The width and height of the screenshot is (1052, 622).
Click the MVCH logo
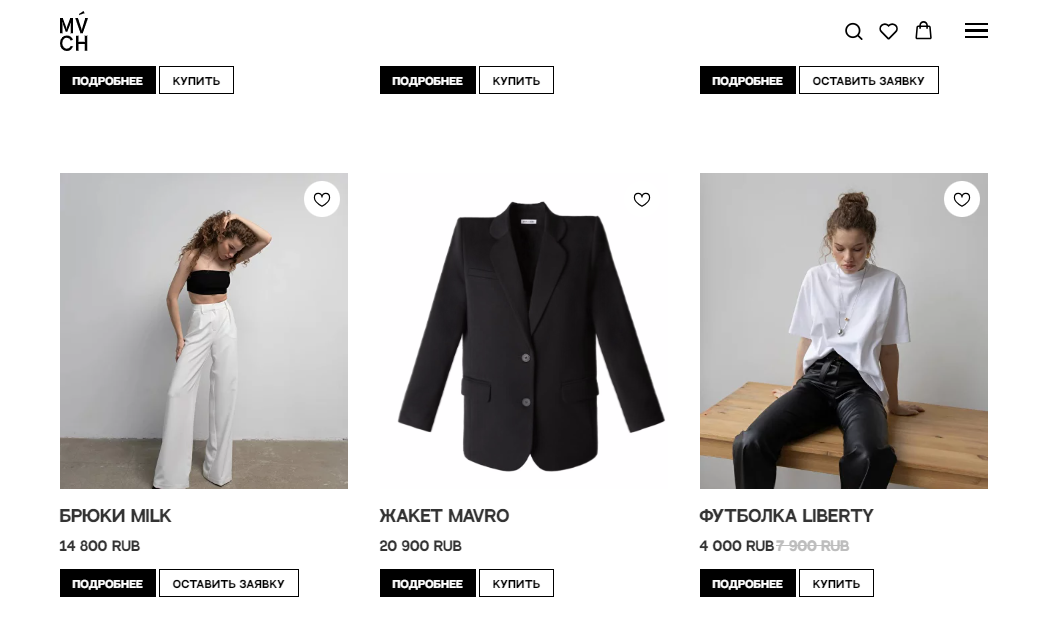(74, 32)
